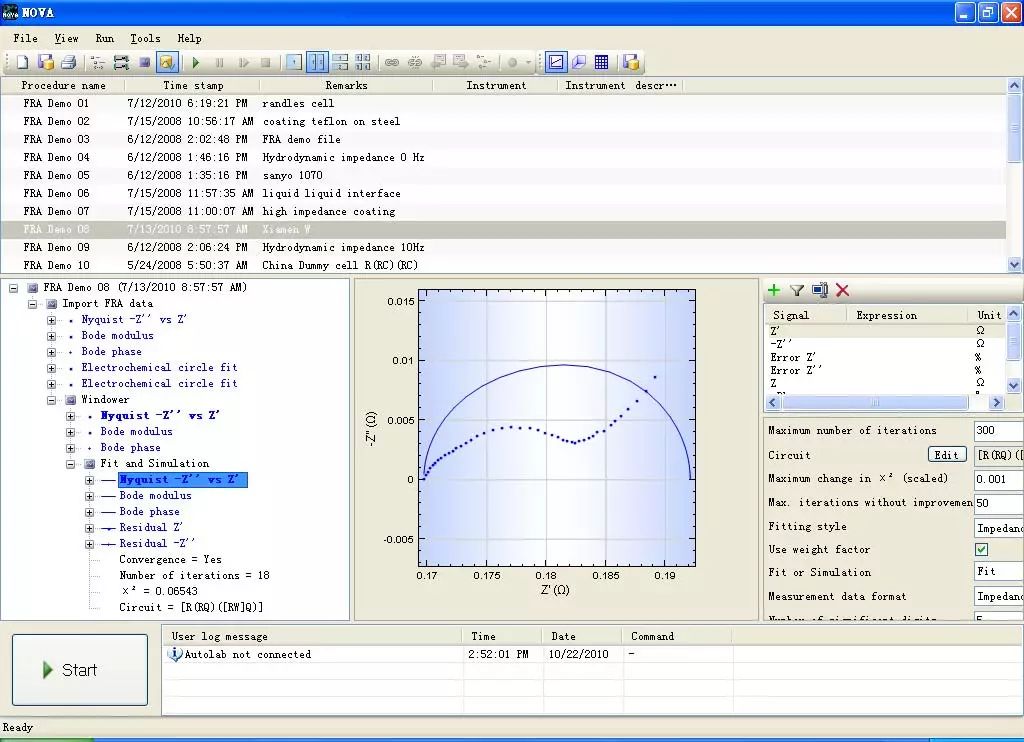
Task: Click signal list horizontal scroll right arrow
Action: point(996,402)
